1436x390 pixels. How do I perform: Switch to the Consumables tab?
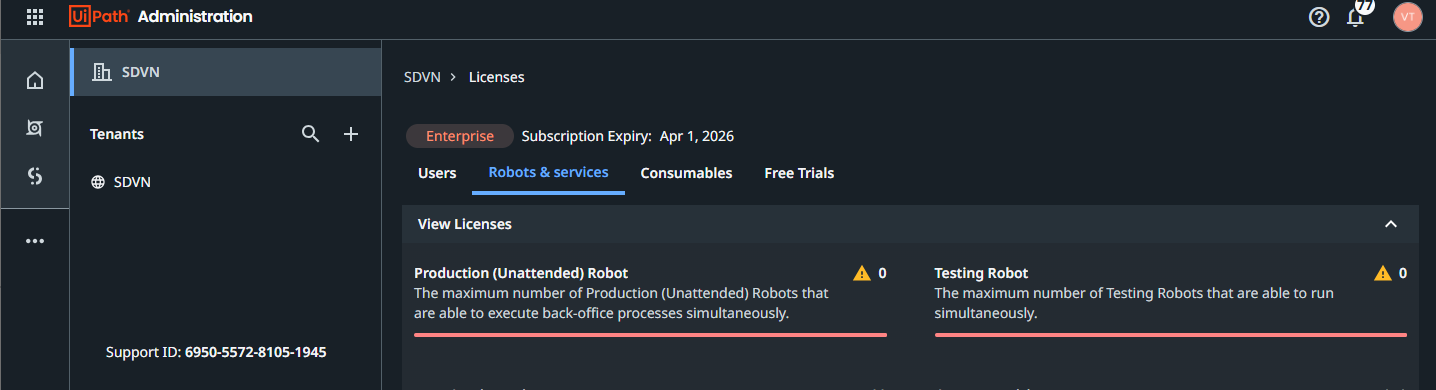coord(686,173)
